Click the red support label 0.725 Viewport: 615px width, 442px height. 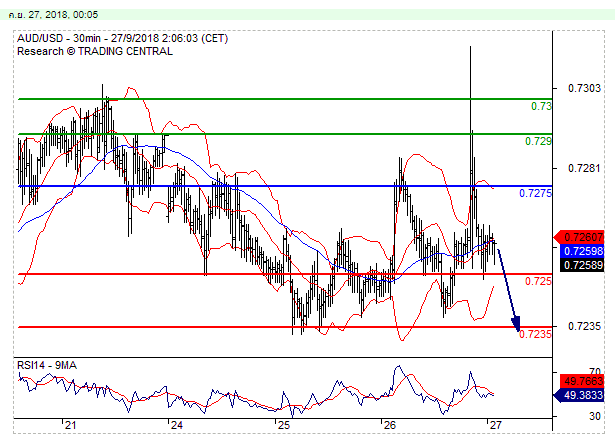coord(538,281)
